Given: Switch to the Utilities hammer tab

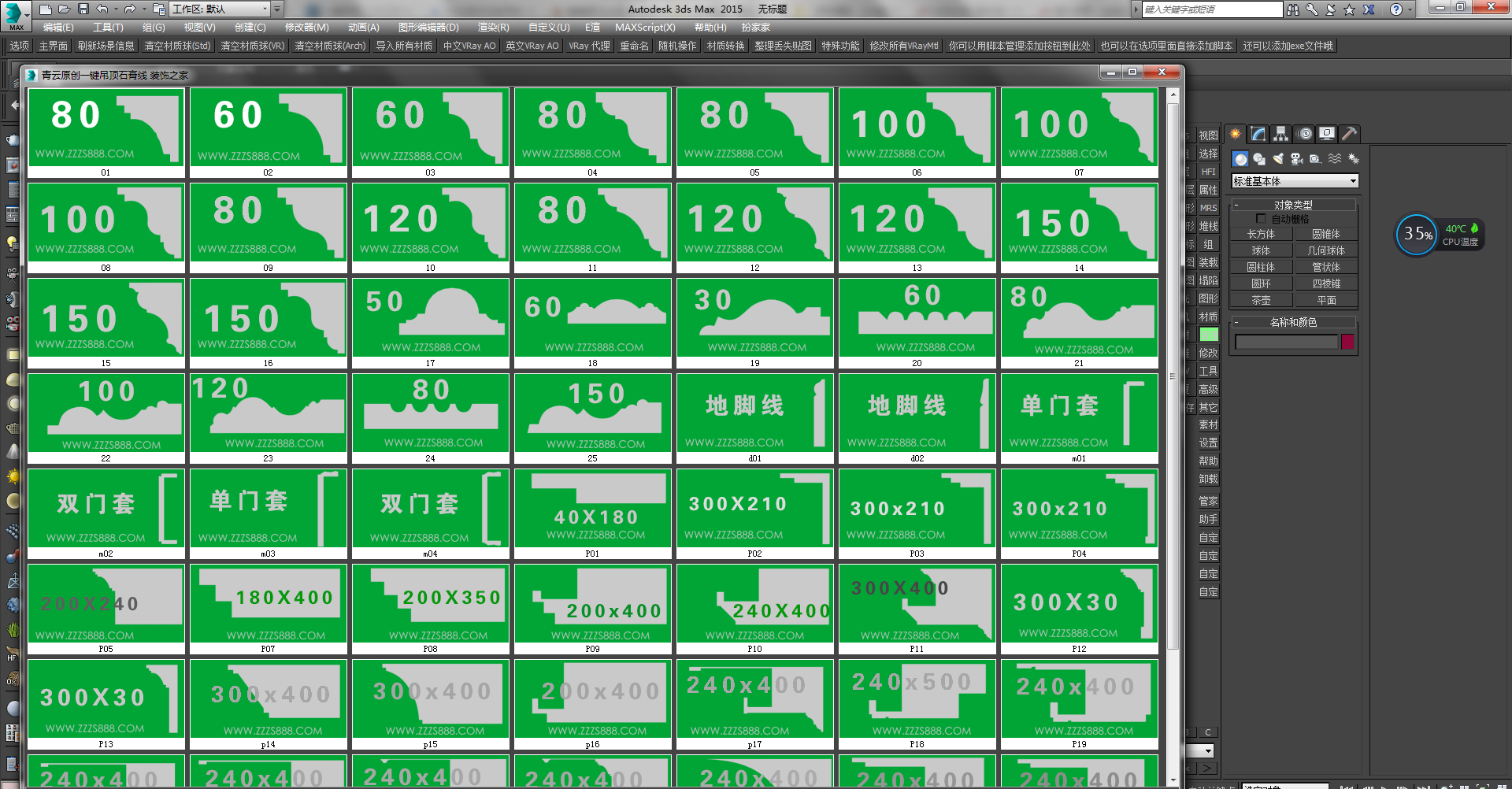Looking at the screenshot, I should click(1350, 134).
